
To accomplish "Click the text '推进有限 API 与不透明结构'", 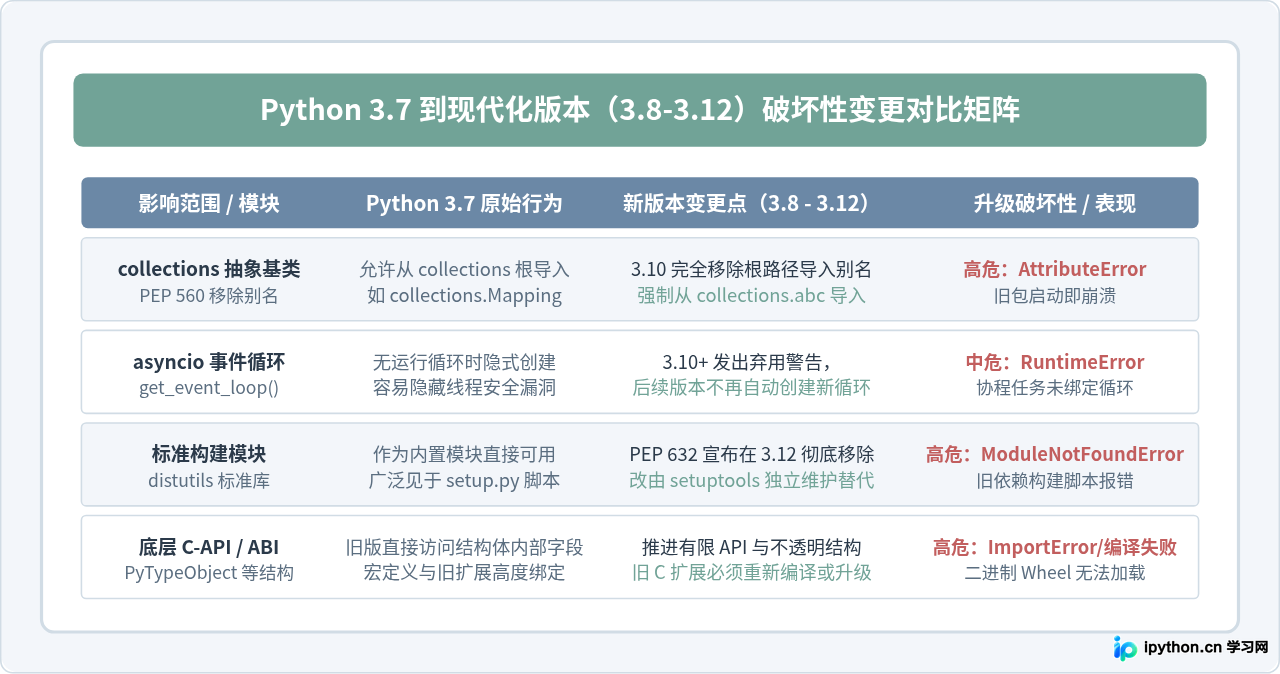I will (751, 547).
